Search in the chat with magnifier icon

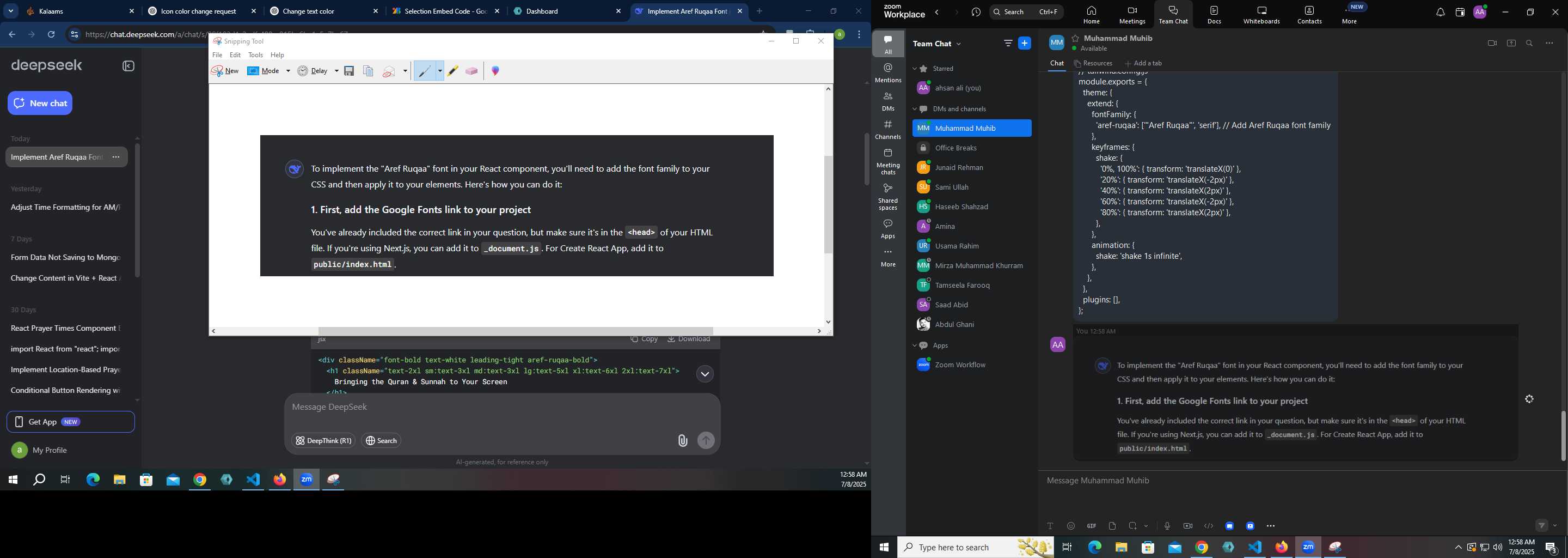click(x=1530, y=43)
